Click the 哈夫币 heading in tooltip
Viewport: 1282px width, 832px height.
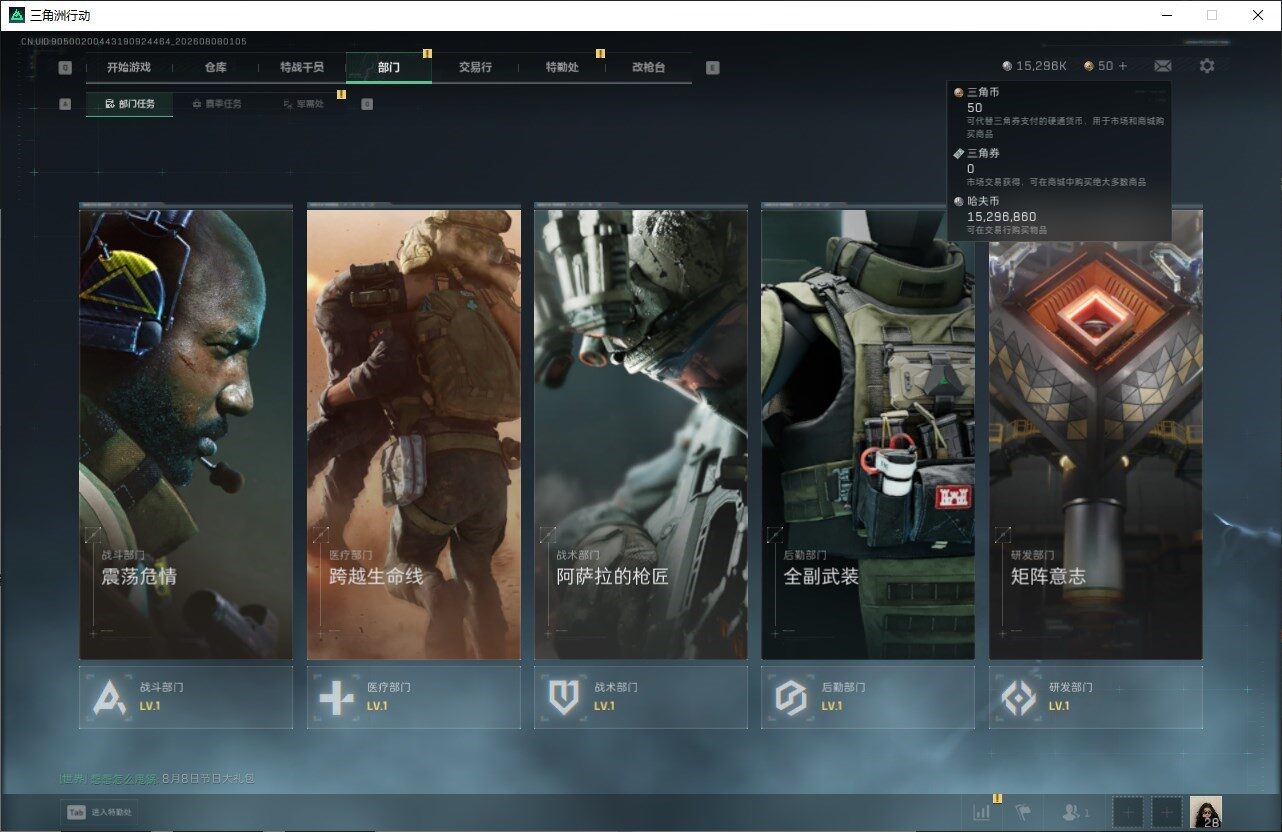983,202
